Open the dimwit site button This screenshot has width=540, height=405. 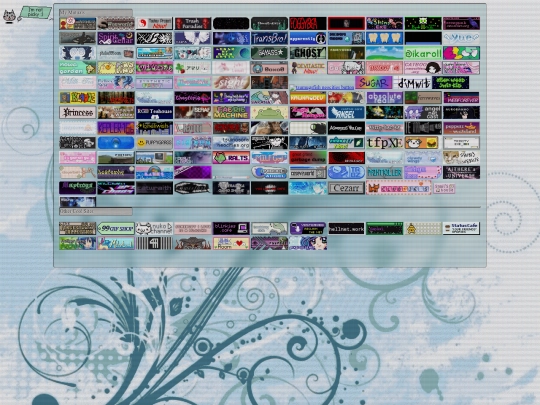pos(412,83)
